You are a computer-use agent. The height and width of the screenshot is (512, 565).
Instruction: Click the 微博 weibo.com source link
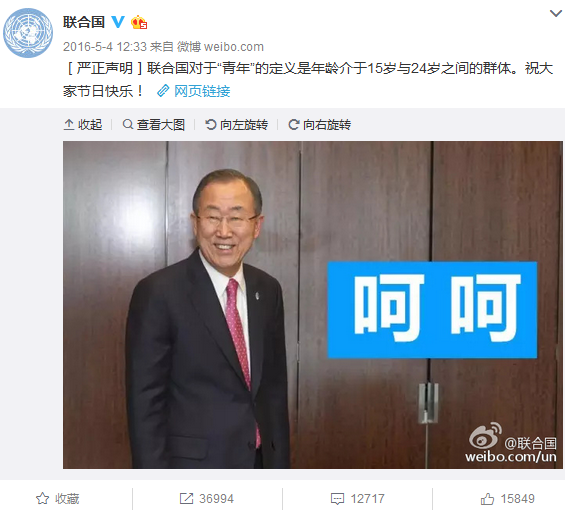(x=220, y=47)
